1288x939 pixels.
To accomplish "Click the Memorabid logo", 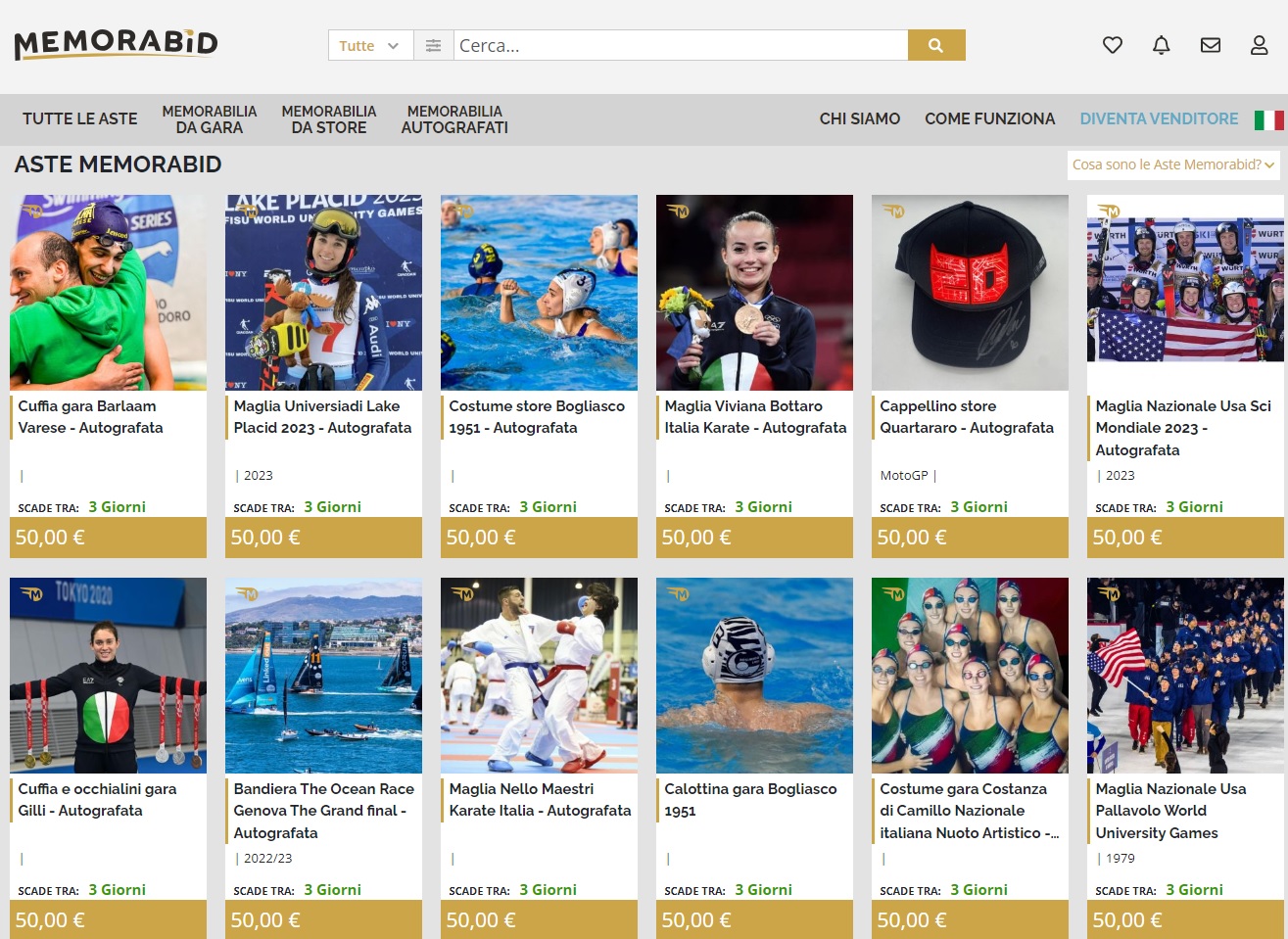I will click(x=116, y=44).
